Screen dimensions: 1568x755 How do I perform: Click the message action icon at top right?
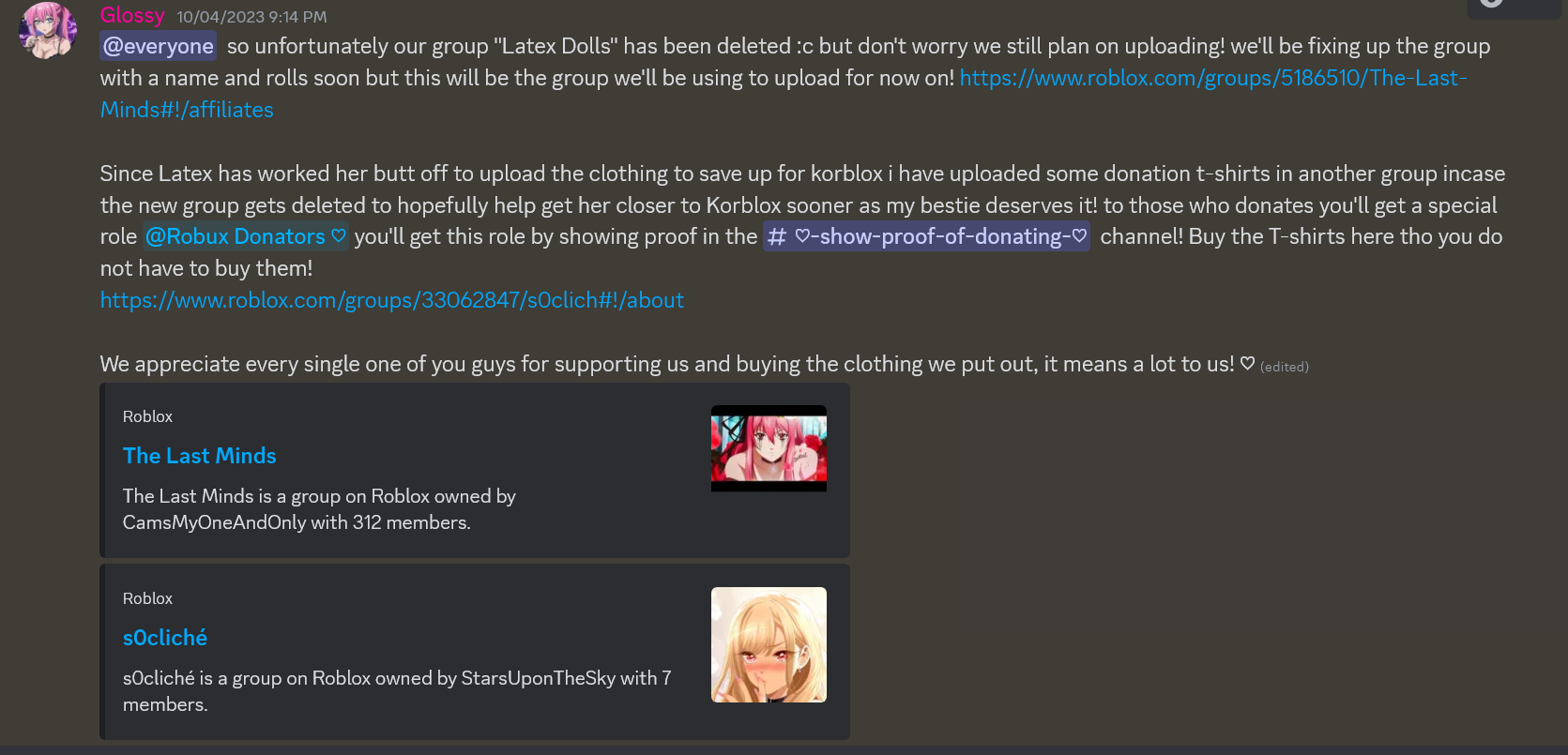[x=1492, y=3]
